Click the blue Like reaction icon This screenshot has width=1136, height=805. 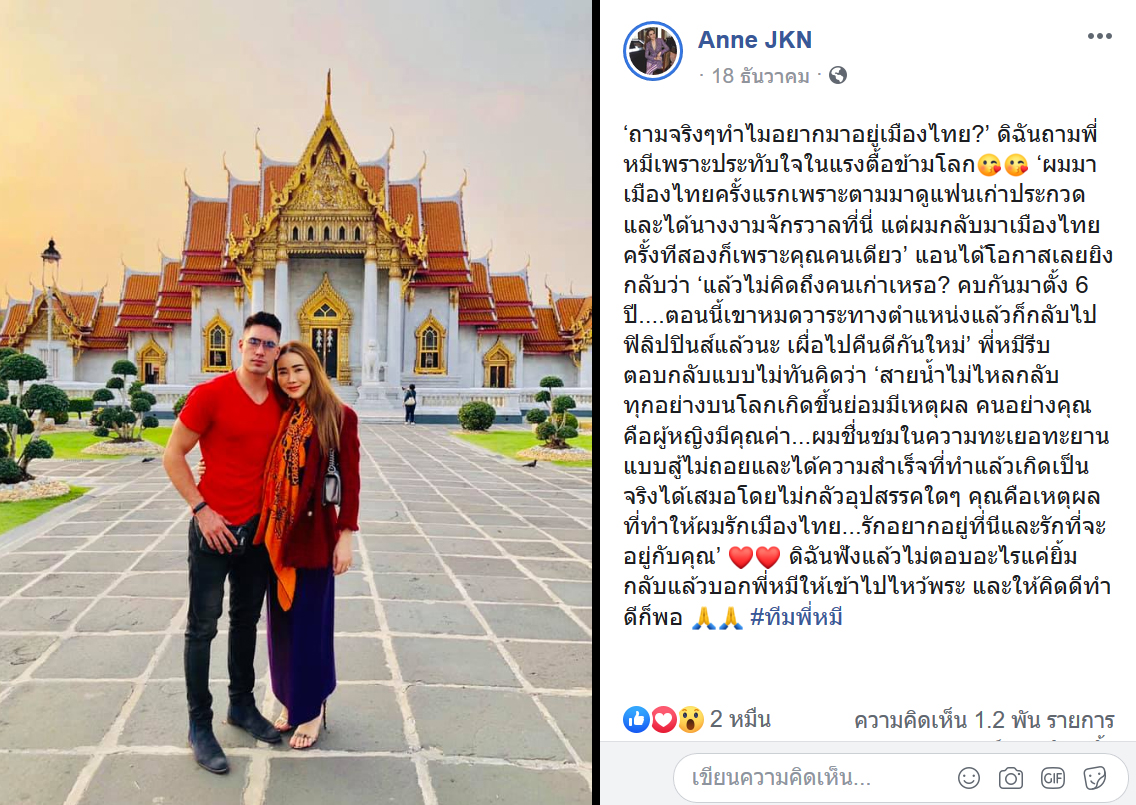636,720
